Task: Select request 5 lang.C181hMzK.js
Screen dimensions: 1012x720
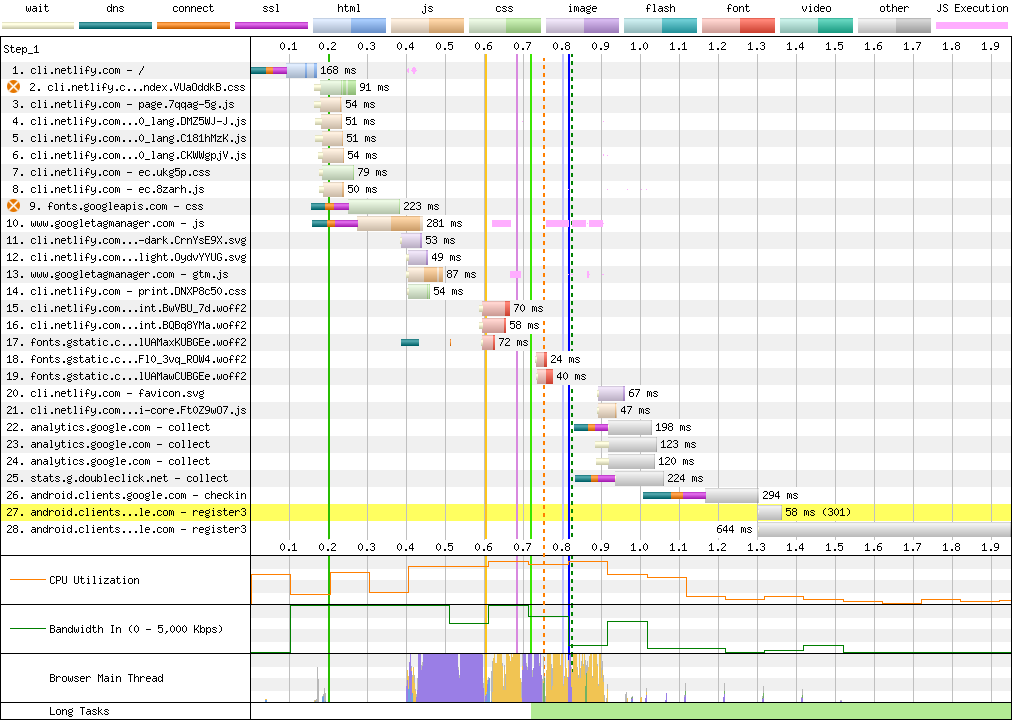Action: [129, 138]
